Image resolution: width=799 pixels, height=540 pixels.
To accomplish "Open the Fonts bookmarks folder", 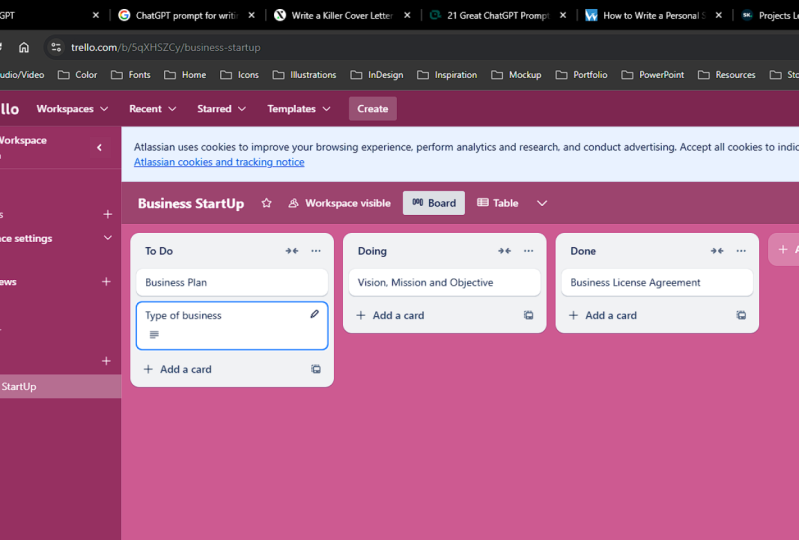I will (131, 75).
